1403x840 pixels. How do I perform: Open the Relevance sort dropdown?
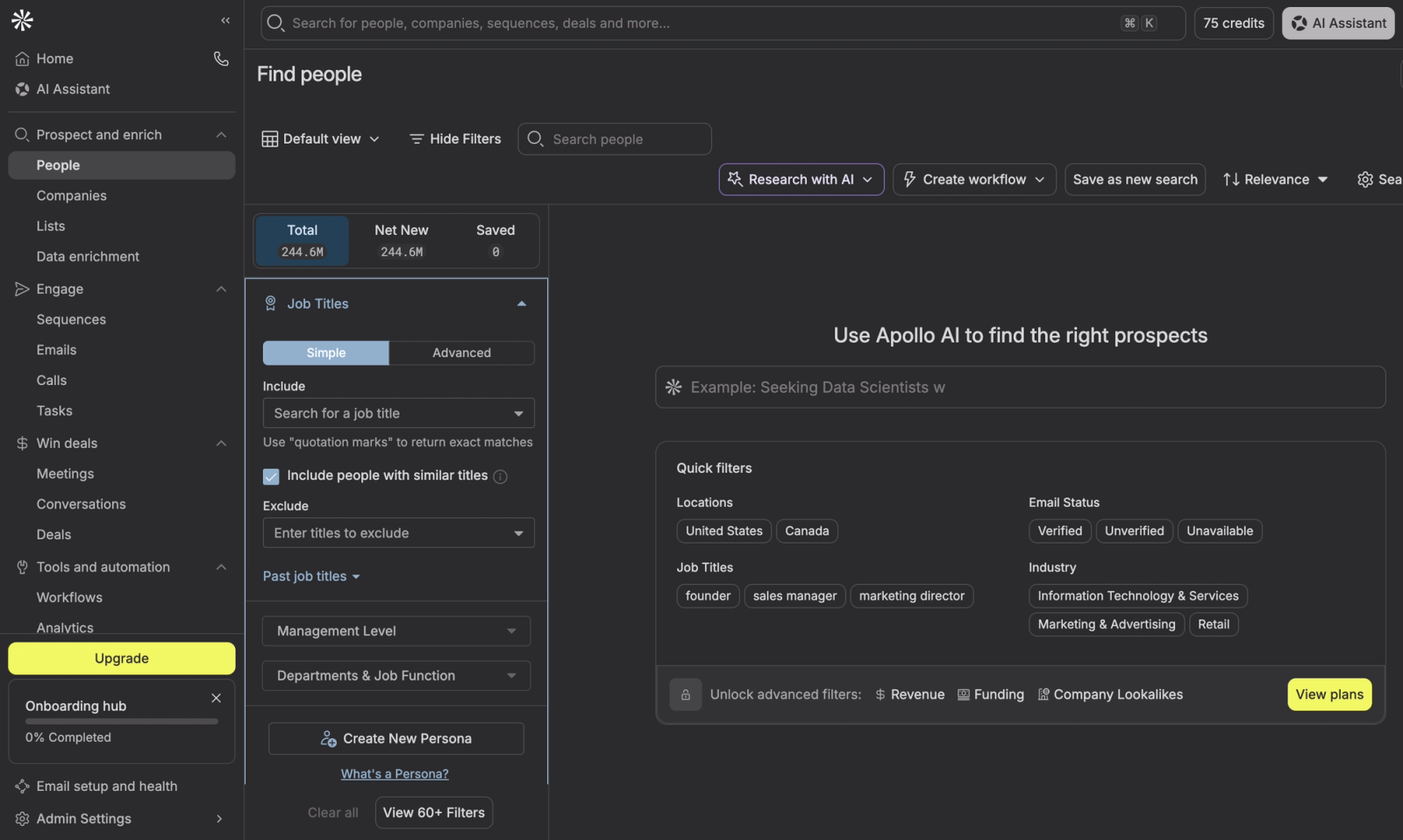[x=1276, y=180]
